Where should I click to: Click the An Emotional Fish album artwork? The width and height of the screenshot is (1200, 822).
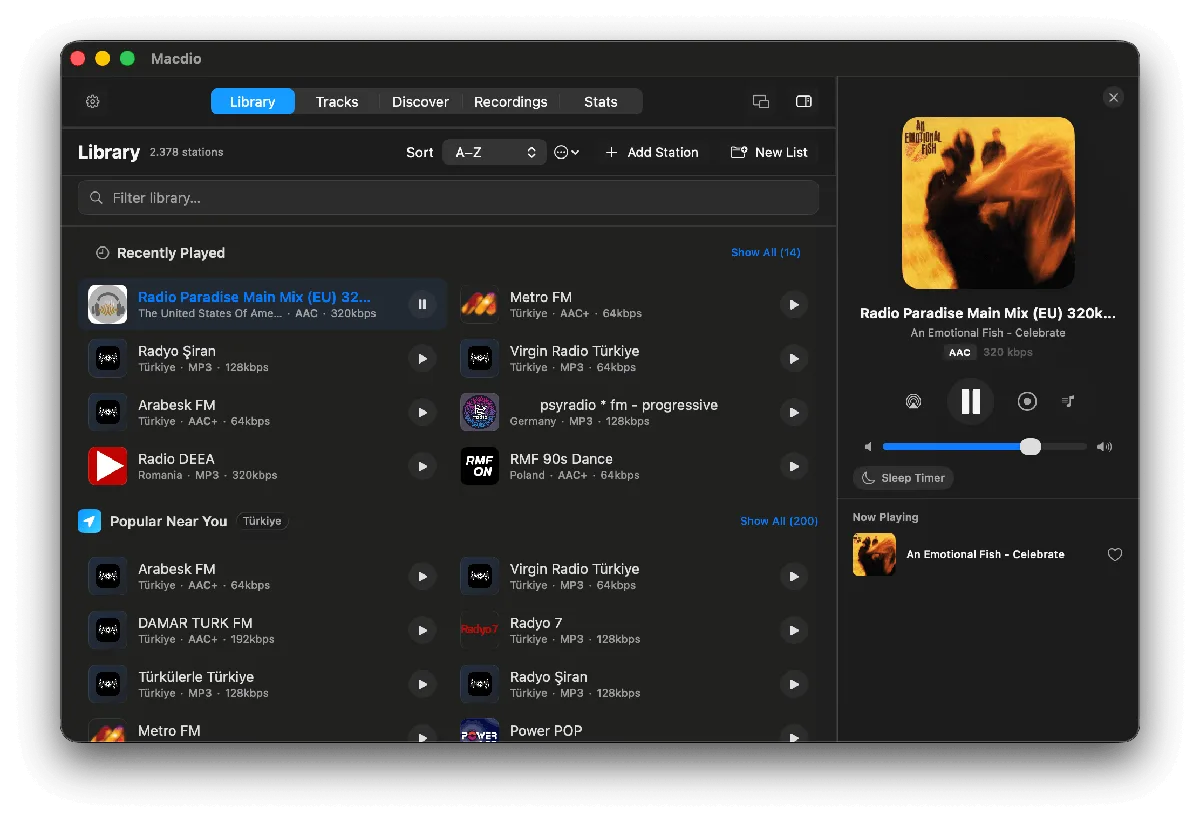pyautogui.click(x=988, y=203)
